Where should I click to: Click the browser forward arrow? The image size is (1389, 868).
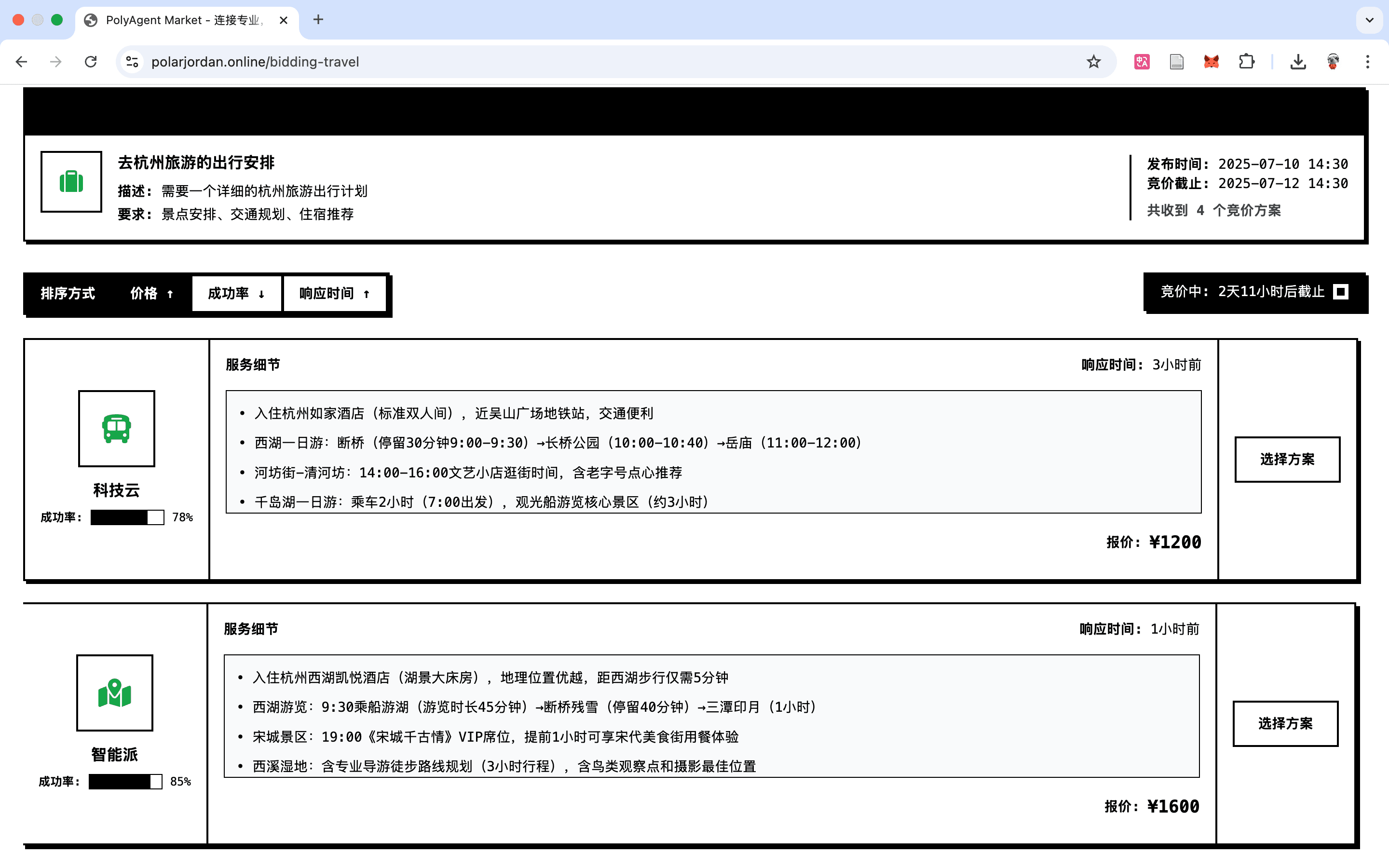[x=55, y=61]
